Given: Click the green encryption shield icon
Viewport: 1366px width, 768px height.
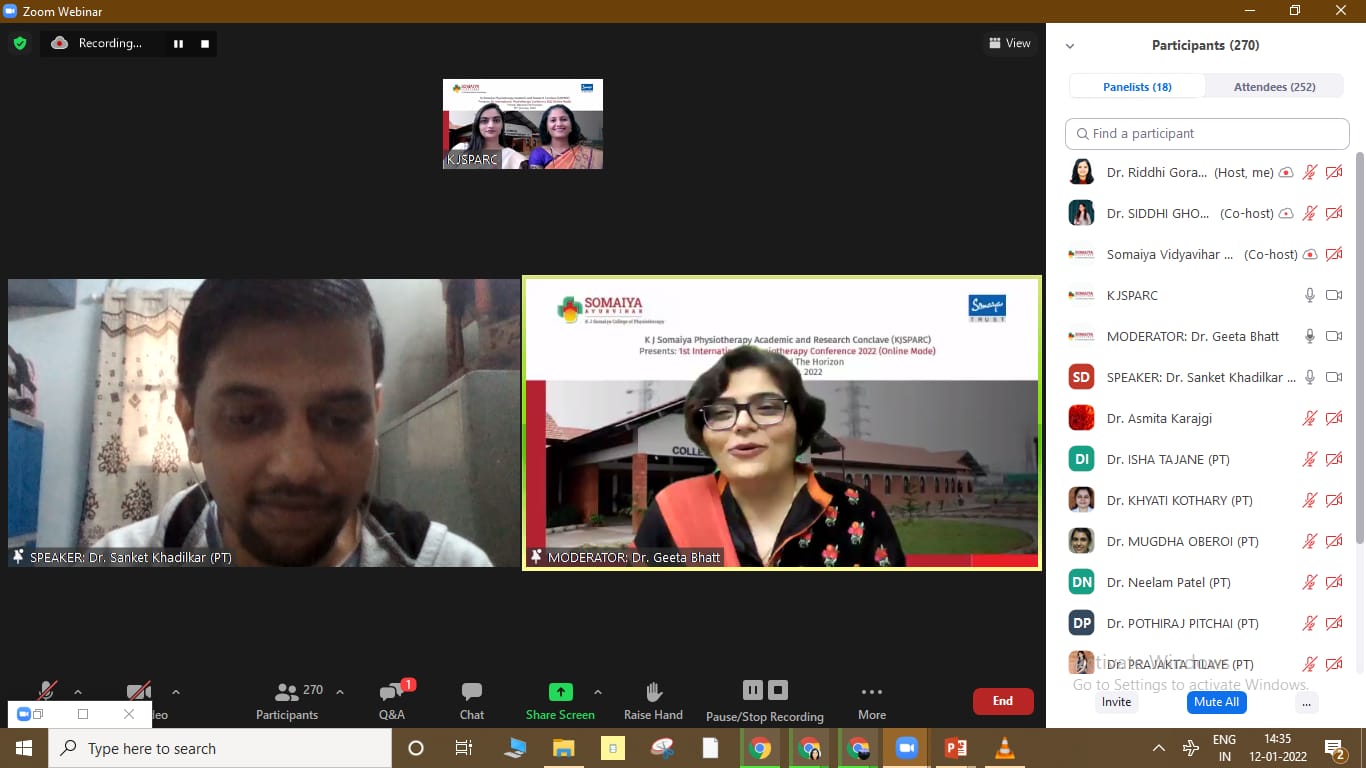Looking at the screenshot, I should [20, 43].
